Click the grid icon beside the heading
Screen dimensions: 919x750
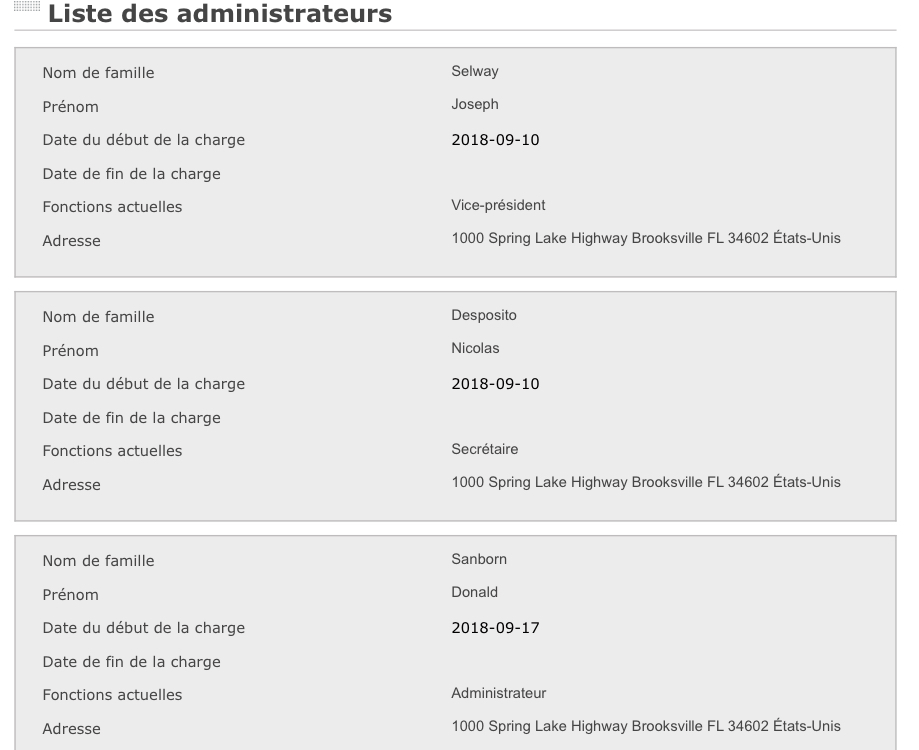click(x=27, y=10)
